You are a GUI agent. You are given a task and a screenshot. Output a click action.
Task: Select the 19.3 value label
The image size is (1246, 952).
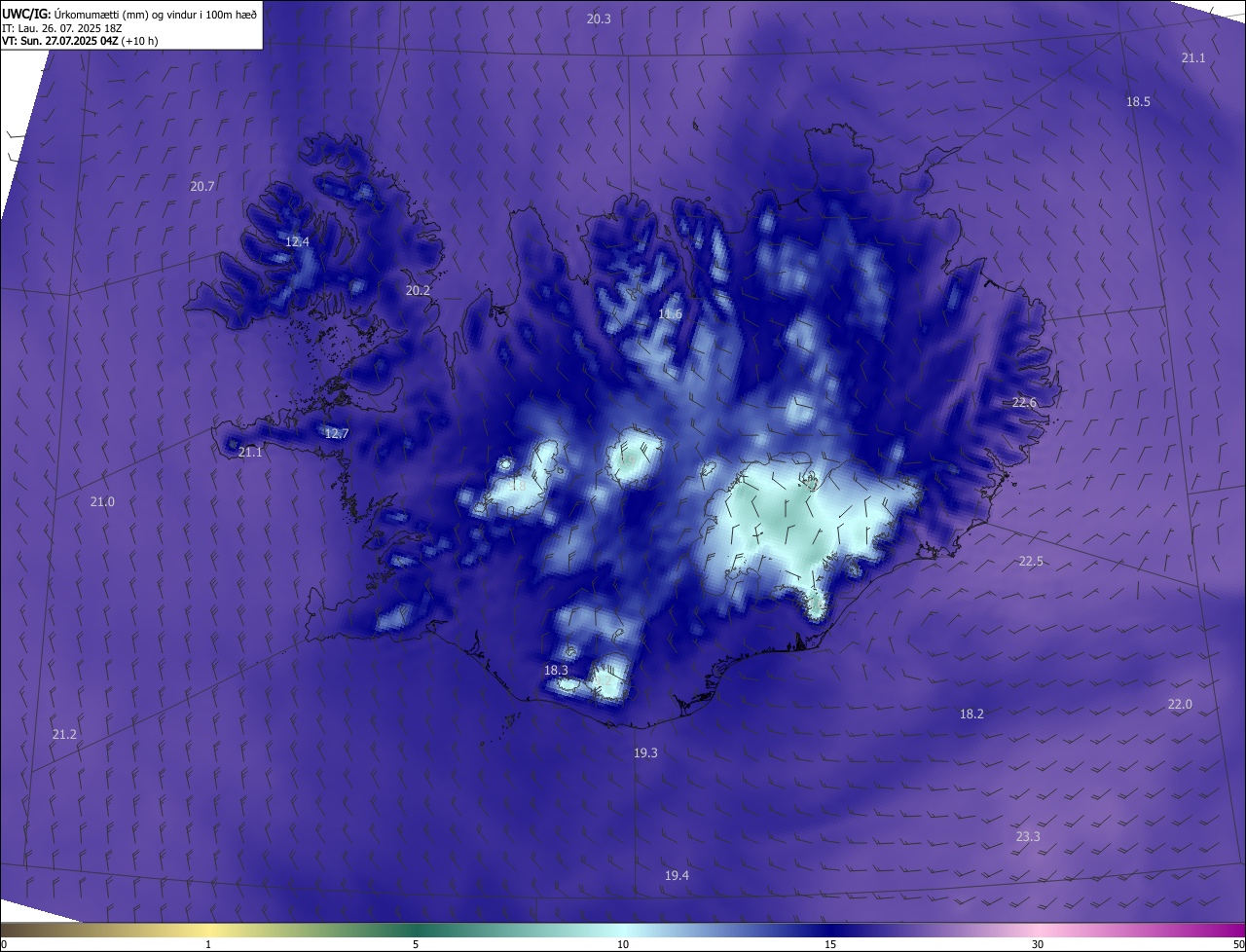(645, 752)
